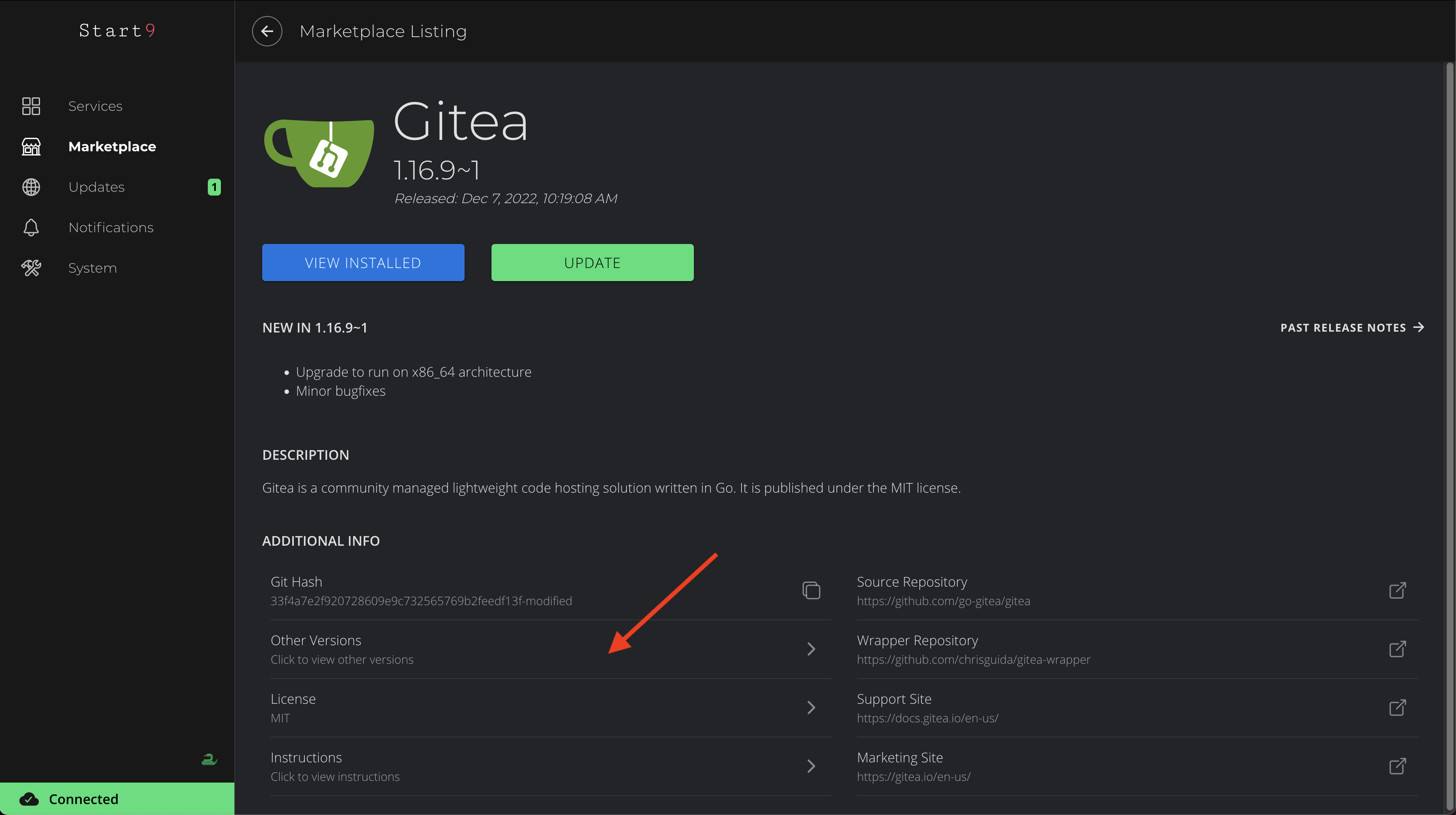The image size is (1456, 815).
Task: Open Support Site external link icon
Action: click(x=1397, y=707)
